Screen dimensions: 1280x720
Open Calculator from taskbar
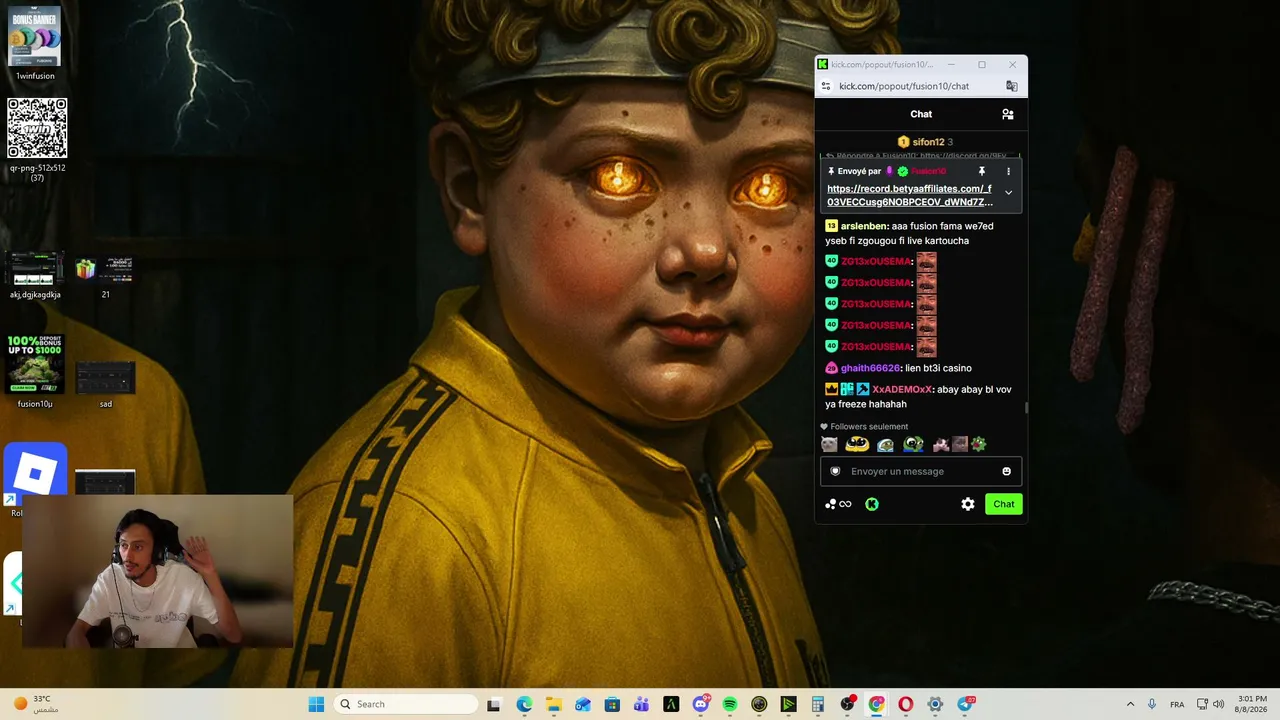(x=817, y=704)
